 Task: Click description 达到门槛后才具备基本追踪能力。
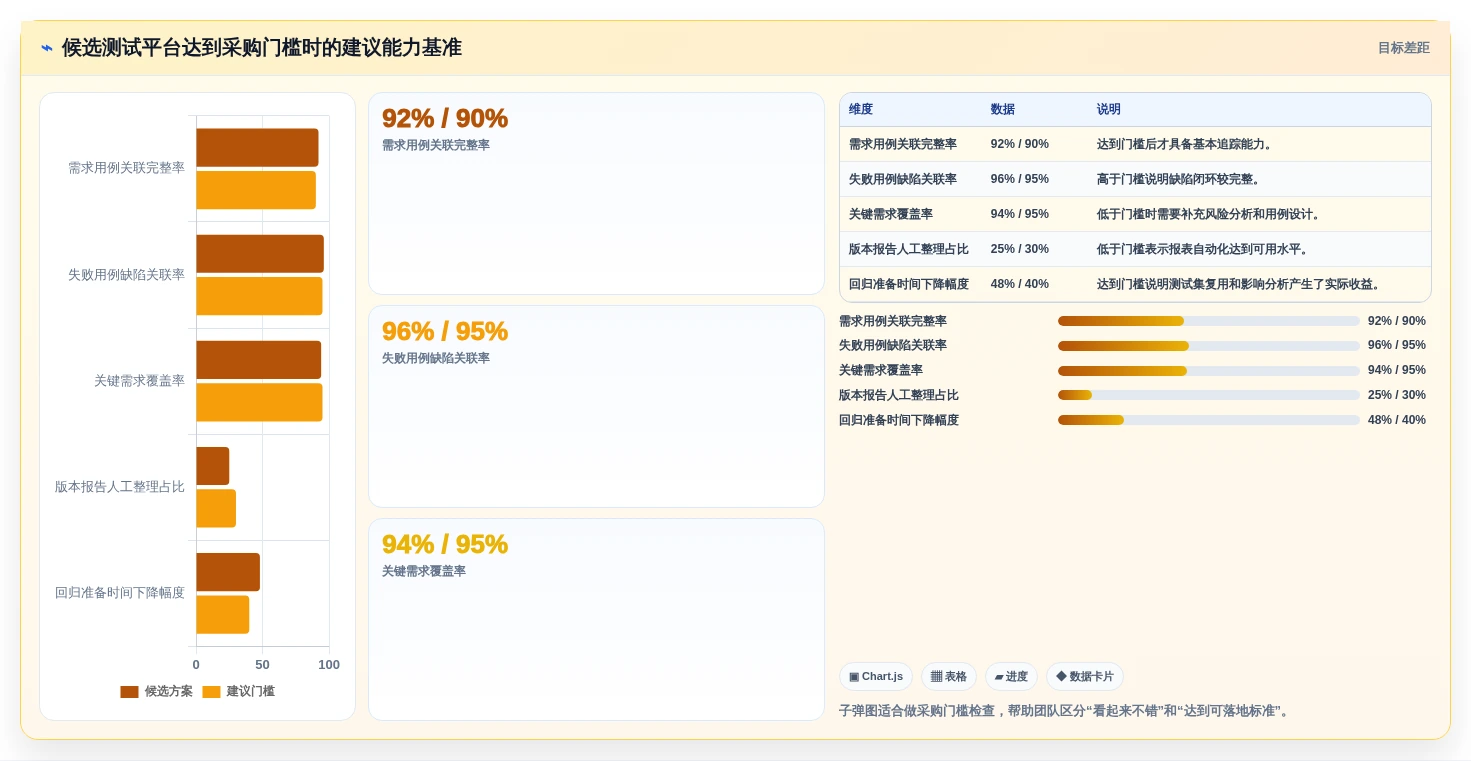(x=1186, y=144)
